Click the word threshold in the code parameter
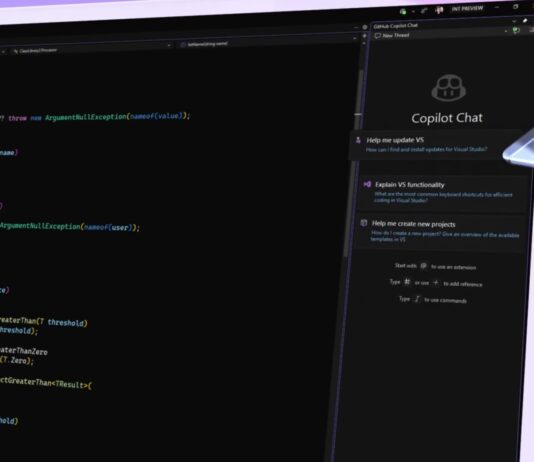 [x=66, y=322]
